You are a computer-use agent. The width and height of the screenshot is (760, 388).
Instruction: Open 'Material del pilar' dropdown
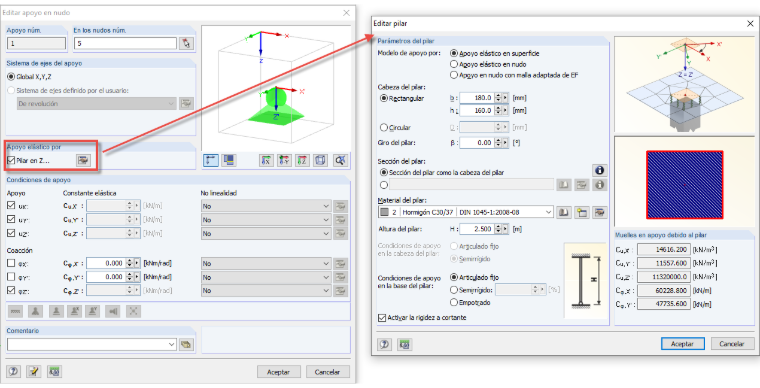point(548,212)
